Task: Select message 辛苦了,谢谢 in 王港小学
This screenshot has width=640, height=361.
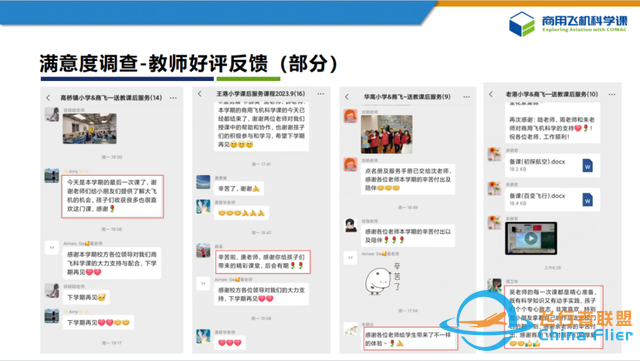Action: (x=239, y=189)
